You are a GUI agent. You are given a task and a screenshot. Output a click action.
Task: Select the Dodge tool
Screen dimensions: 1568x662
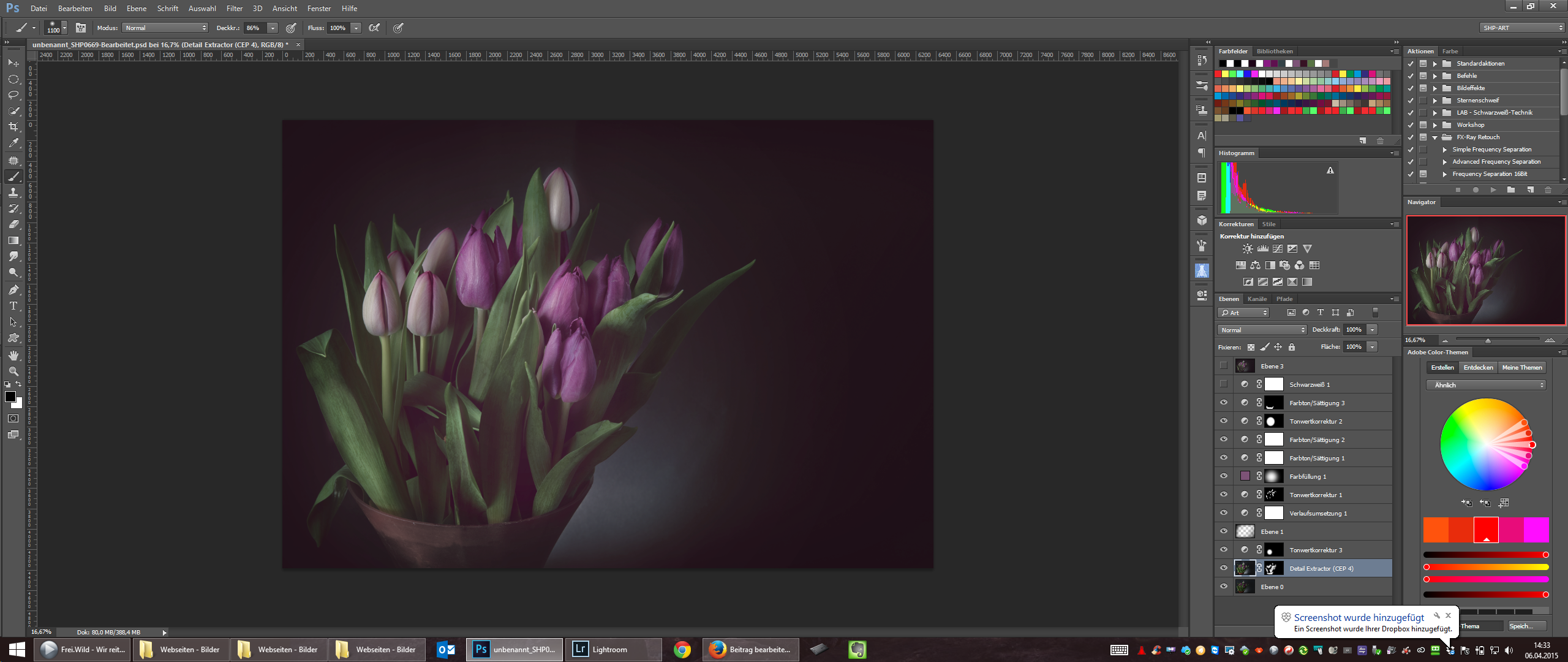[13, 272]
